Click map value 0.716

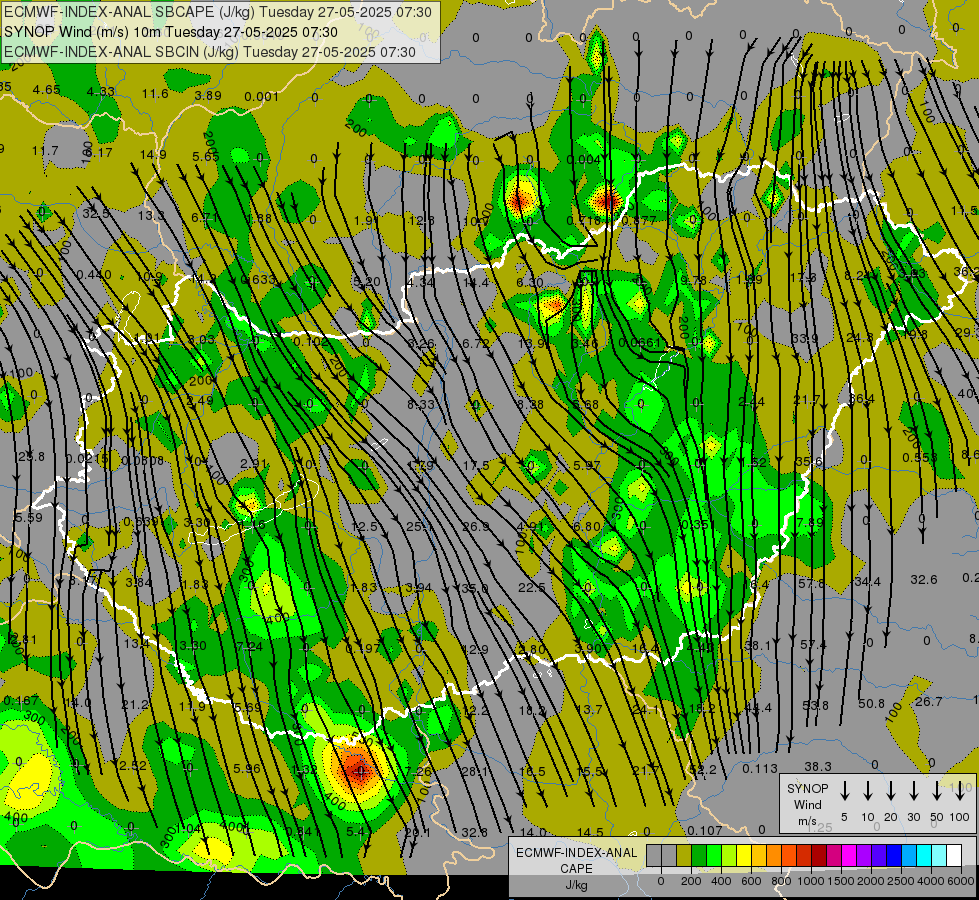click(584, 220)
